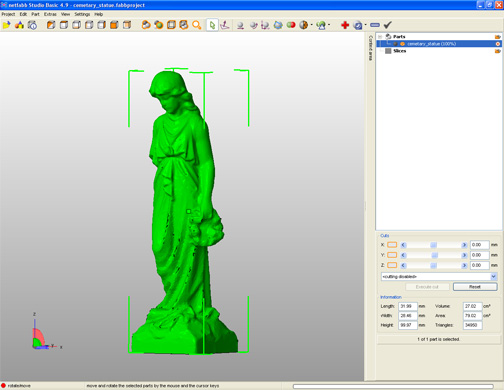The image size is (504, 390).
Task: Click the red plus repair icon
Action: pyautogui.click(x=345, y=25)
